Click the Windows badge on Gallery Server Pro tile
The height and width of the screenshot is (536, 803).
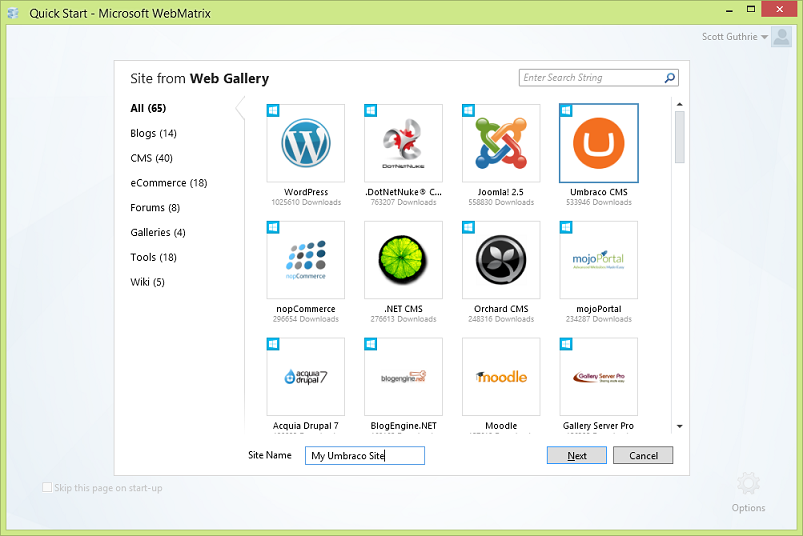point(566,344)
